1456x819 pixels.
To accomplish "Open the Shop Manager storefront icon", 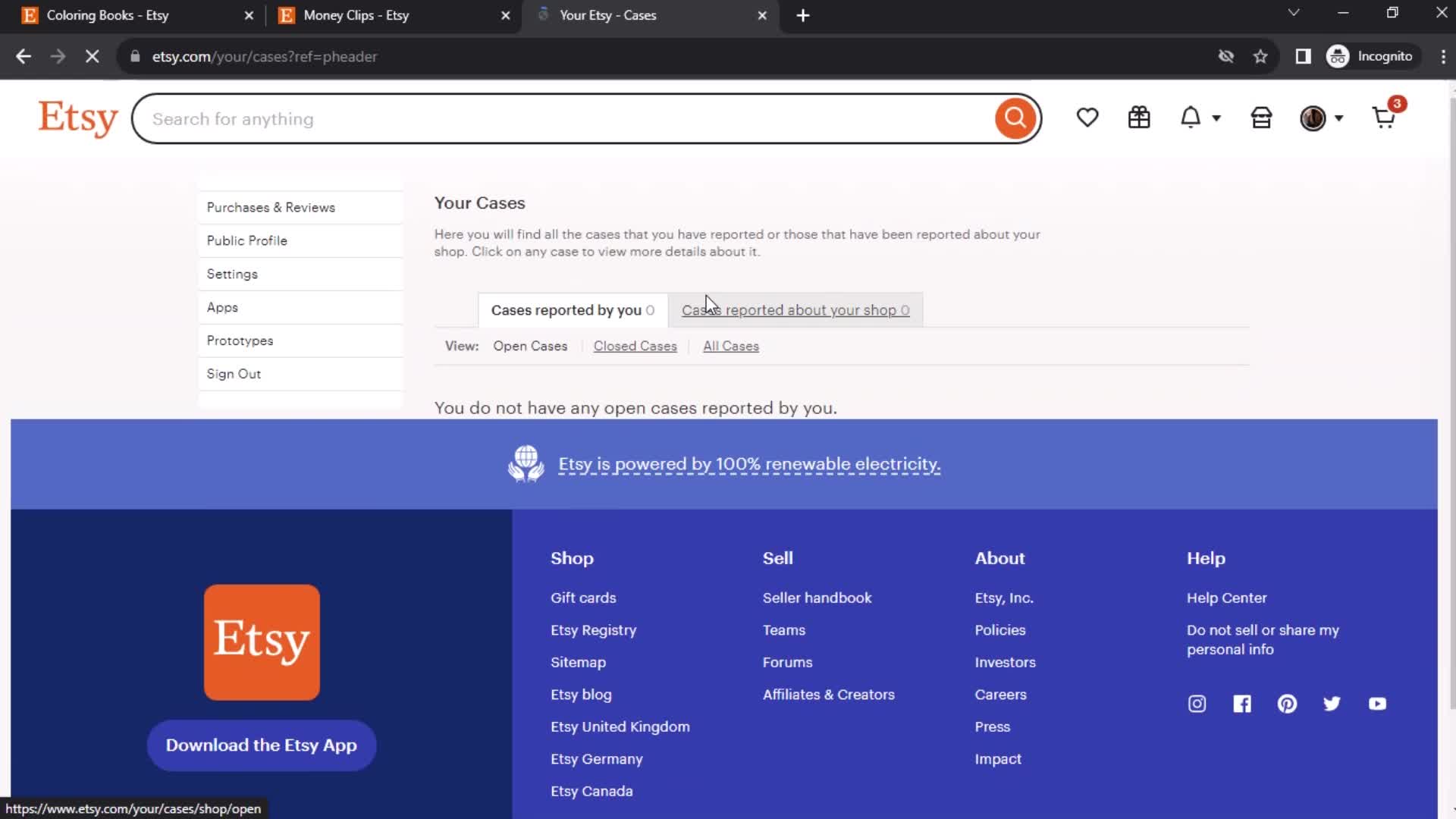I will (x=1261, y=118).
